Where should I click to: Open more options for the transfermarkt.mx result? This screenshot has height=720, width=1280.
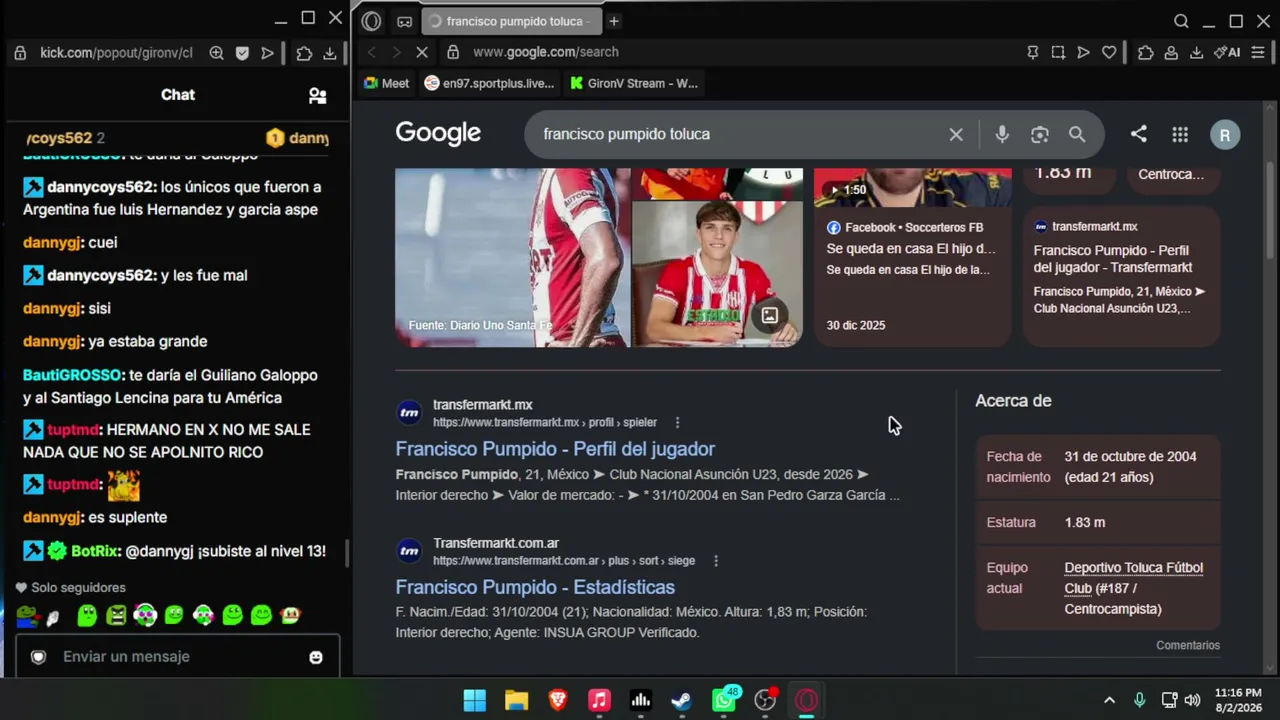[x=677, y=422]
